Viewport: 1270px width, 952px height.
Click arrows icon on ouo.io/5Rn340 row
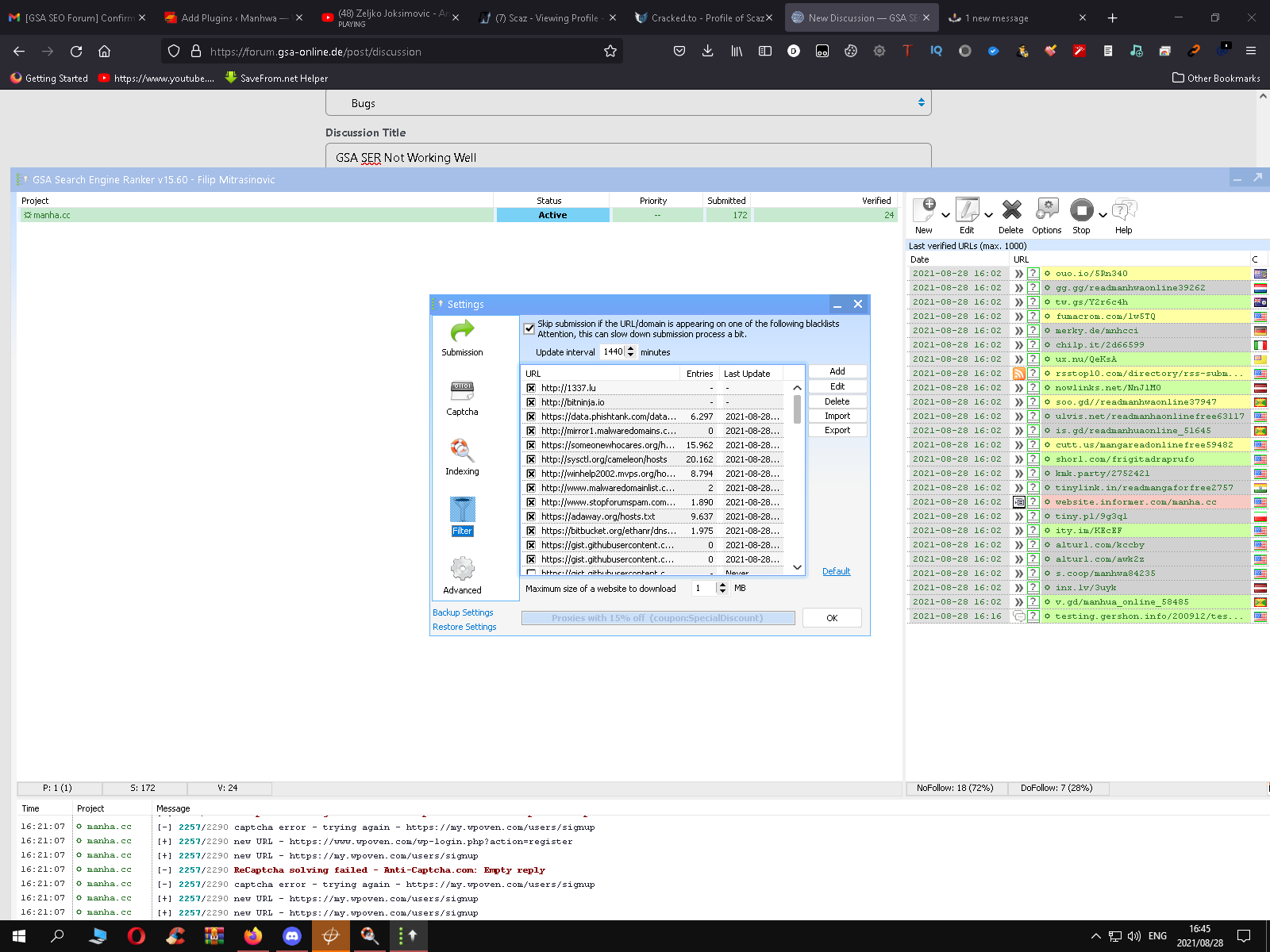click(x=1019, y=274)
